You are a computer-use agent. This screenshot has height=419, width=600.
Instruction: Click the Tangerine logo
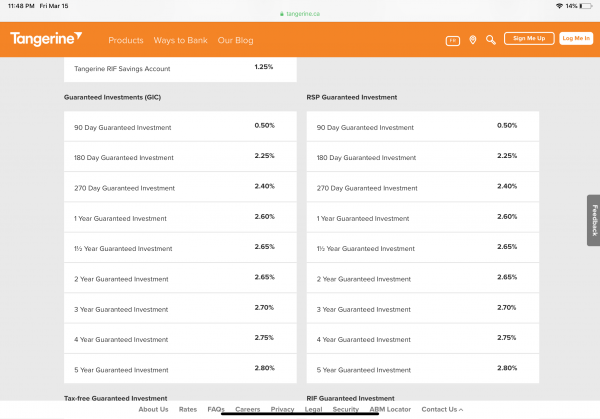tap(46, 39)
